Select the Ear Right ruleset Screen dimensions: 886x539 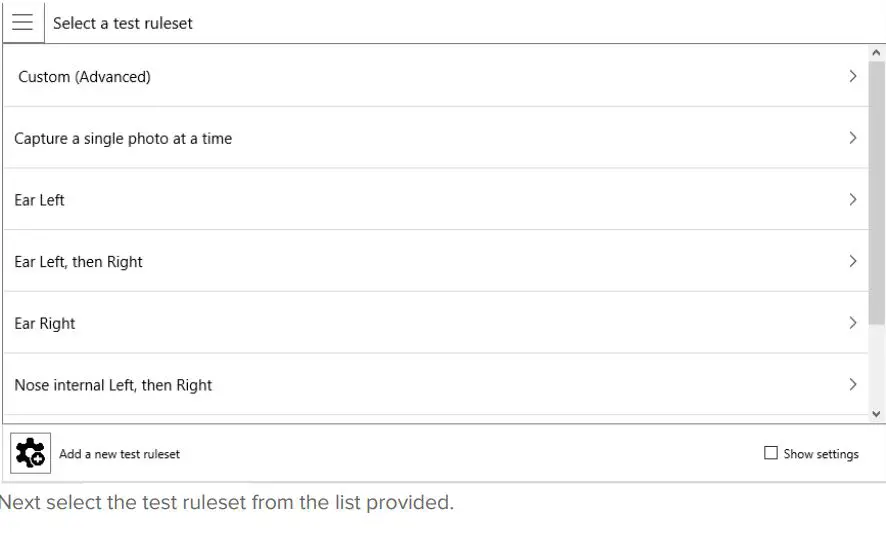coord(45,324)
